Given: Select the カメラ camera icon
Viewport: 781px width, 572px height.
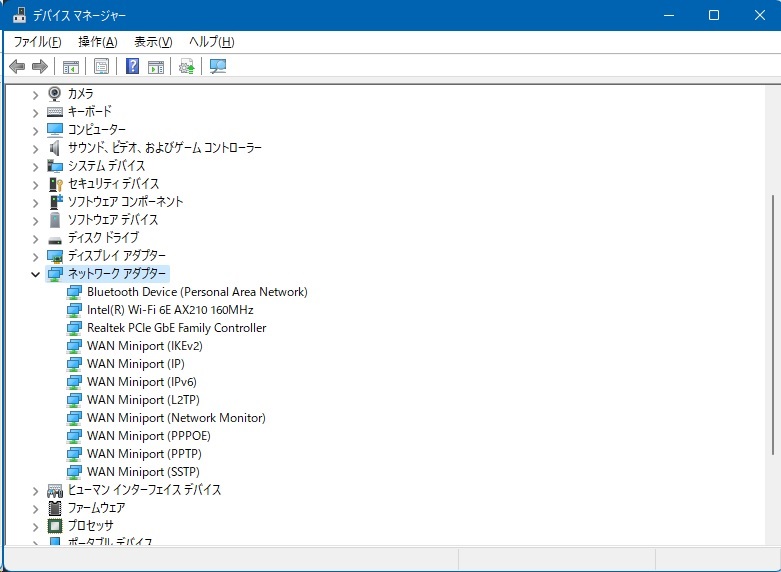Looking at the screenshot, I should click(54, 94).
